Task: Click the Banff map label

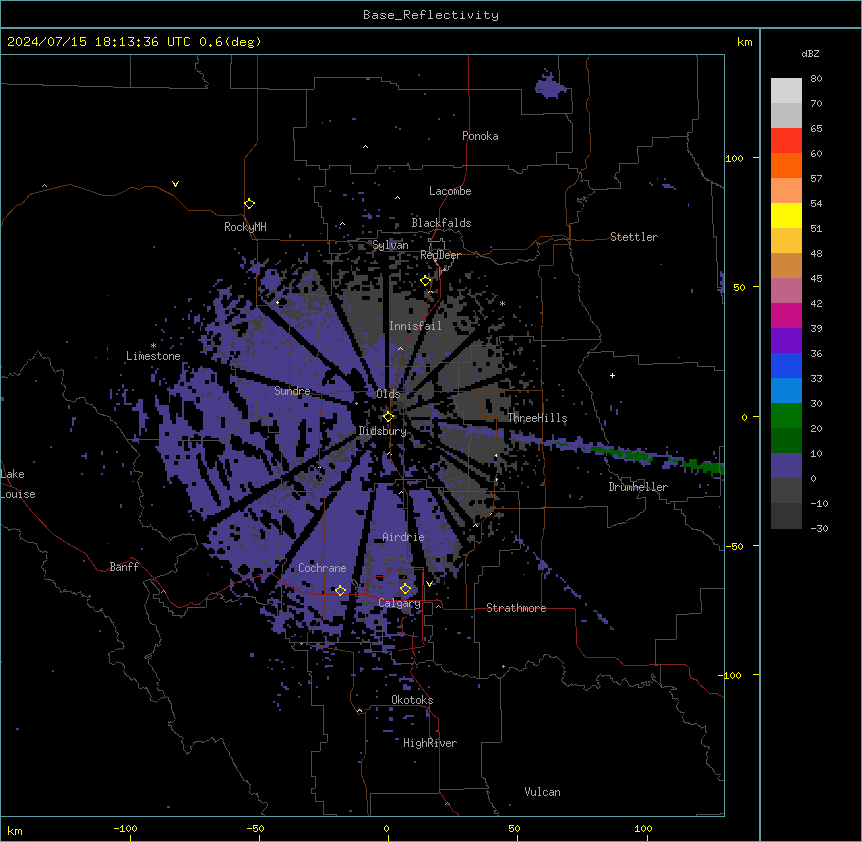Action: (x=124, y=567)
